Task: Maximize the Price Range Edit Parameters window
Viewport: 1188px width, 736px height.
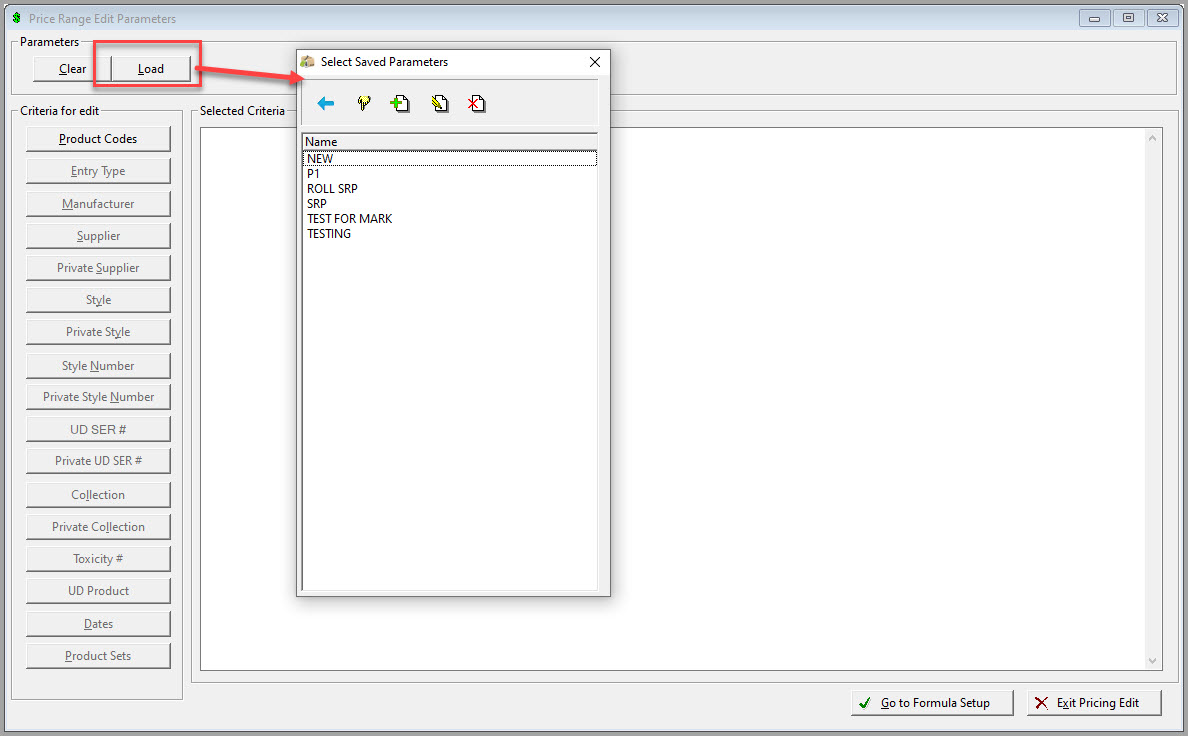Action: [1128, 17]
